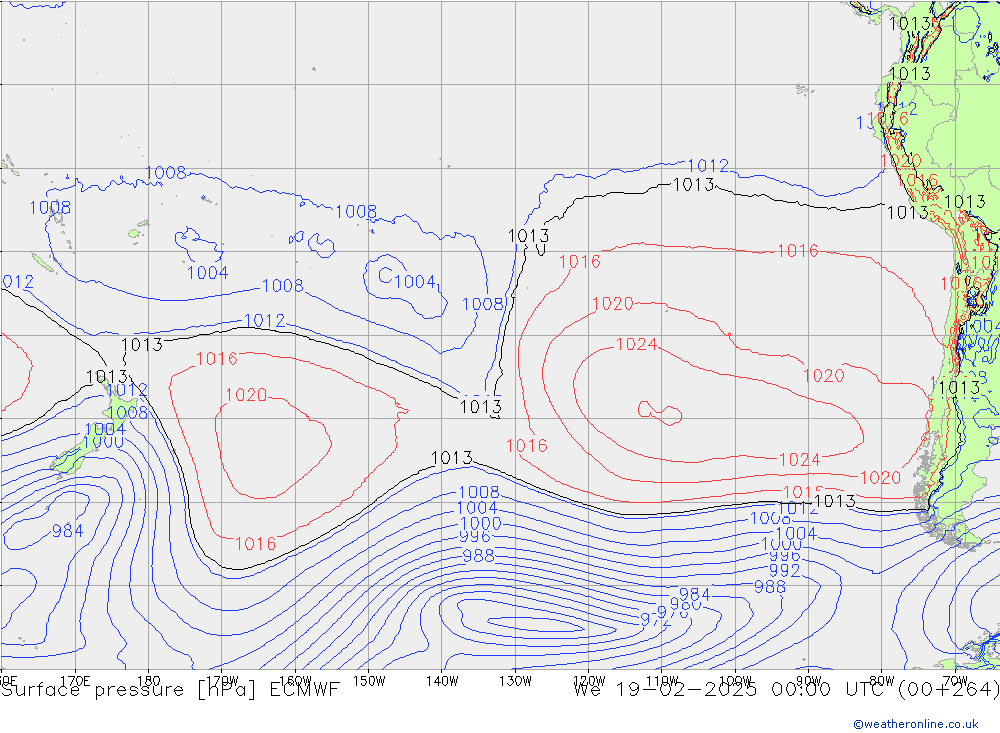This screenshot has width=1000, height=733.
Task: Click the 180 longitude label
Action: click(x=149, y=681)
